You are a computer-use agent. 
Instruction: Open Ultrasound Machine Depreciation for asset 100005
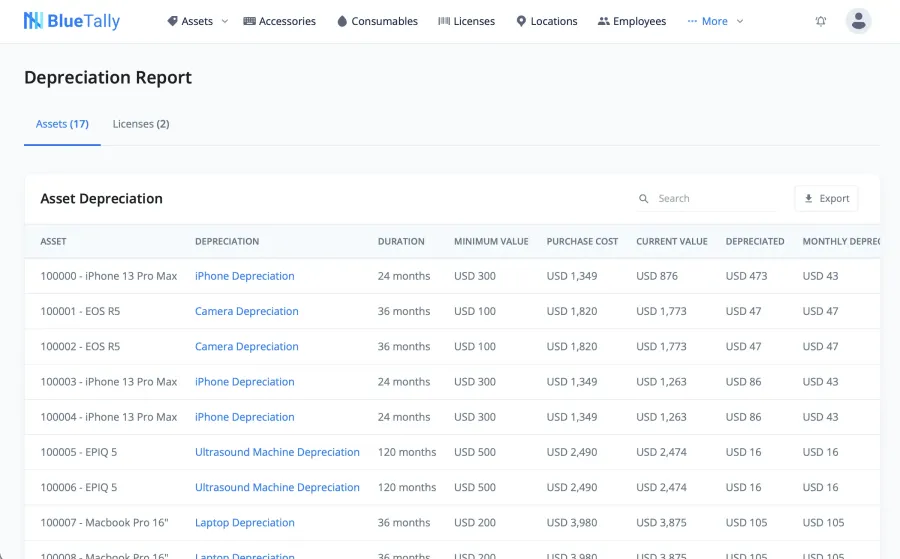tap(277, 452)
